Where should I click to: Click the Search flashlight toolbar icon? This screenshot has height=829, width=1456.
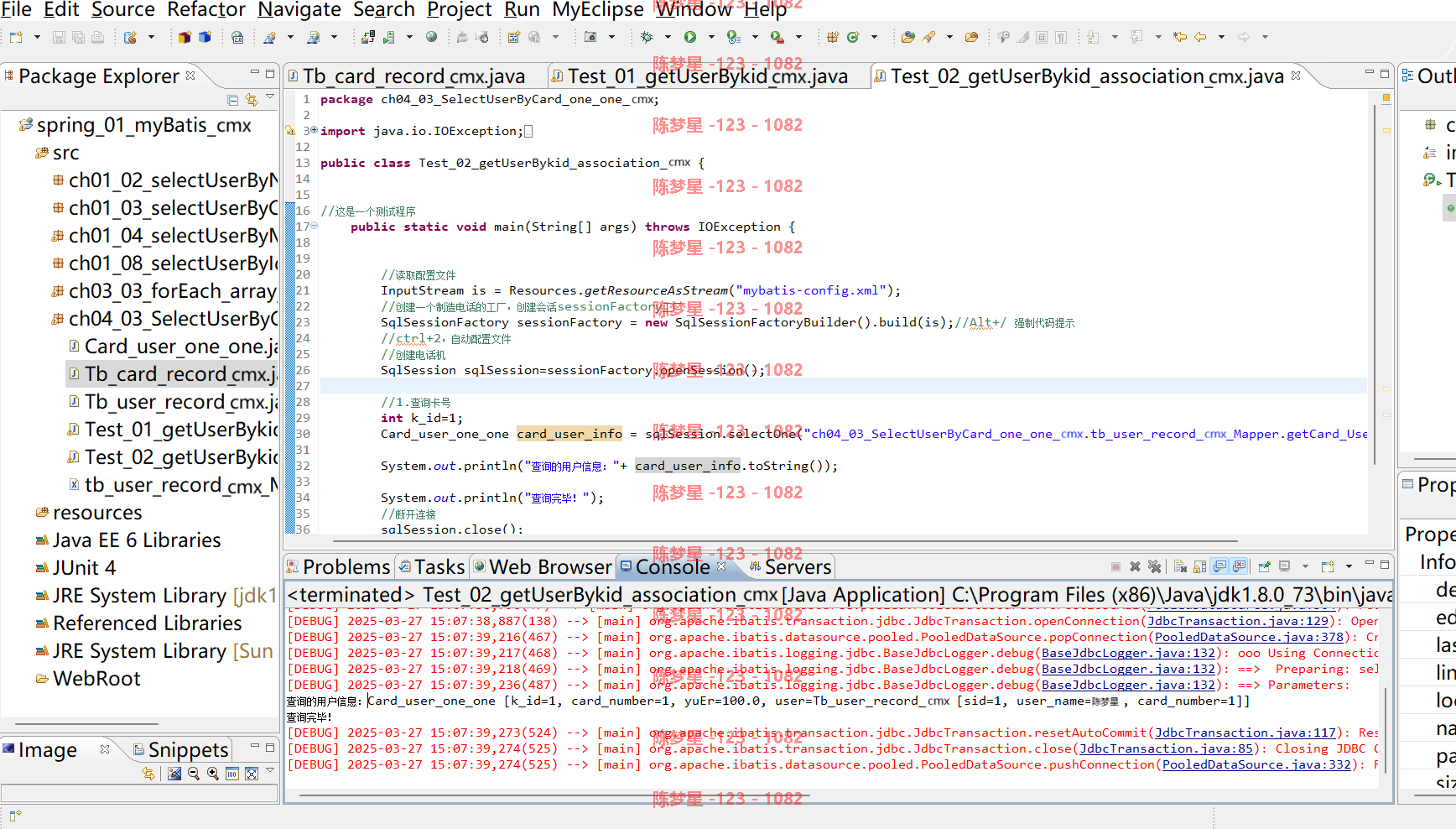coord(928,37)
